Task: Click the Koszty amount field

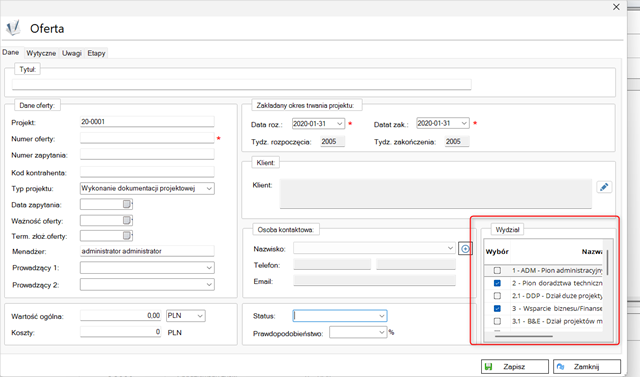Action: click(x=121, y=332)
